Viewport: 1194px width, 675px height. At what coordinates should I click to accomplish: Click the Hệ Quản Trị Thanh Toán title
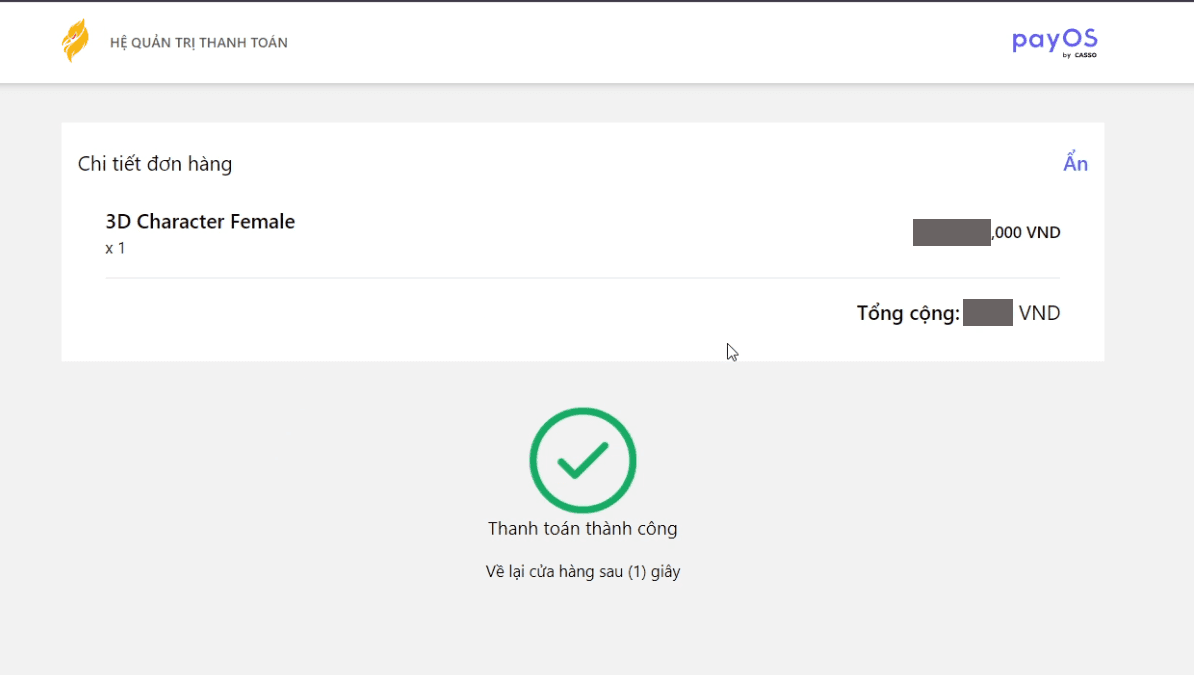click(199, 43)
